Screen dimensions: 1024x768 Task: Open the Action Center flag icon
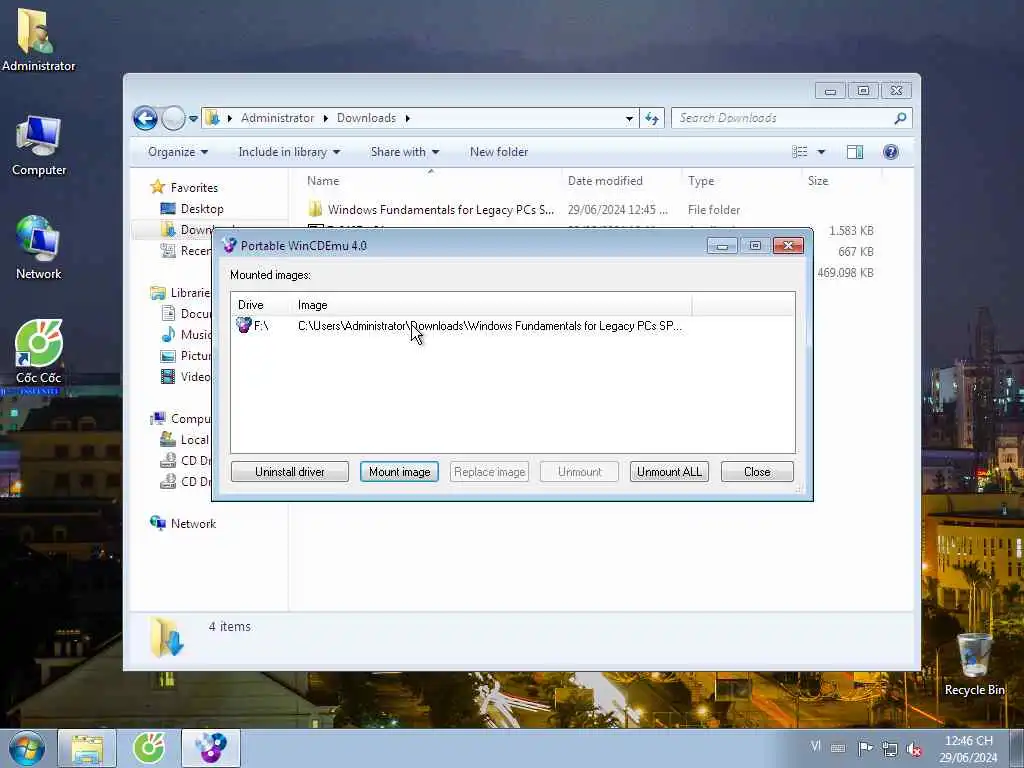point(865,749)
